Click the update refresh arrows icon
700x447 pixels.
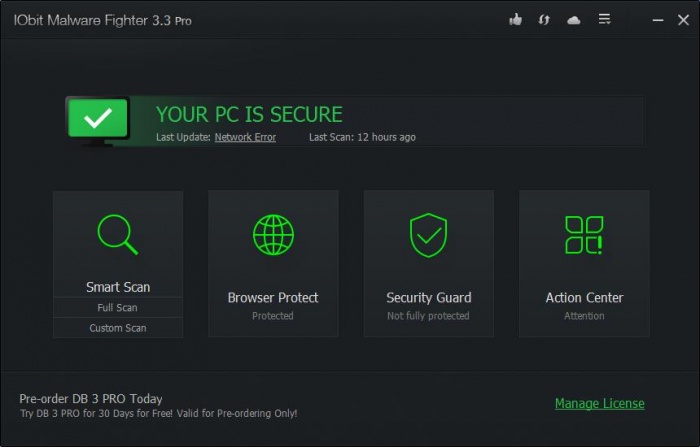point(545,20)
